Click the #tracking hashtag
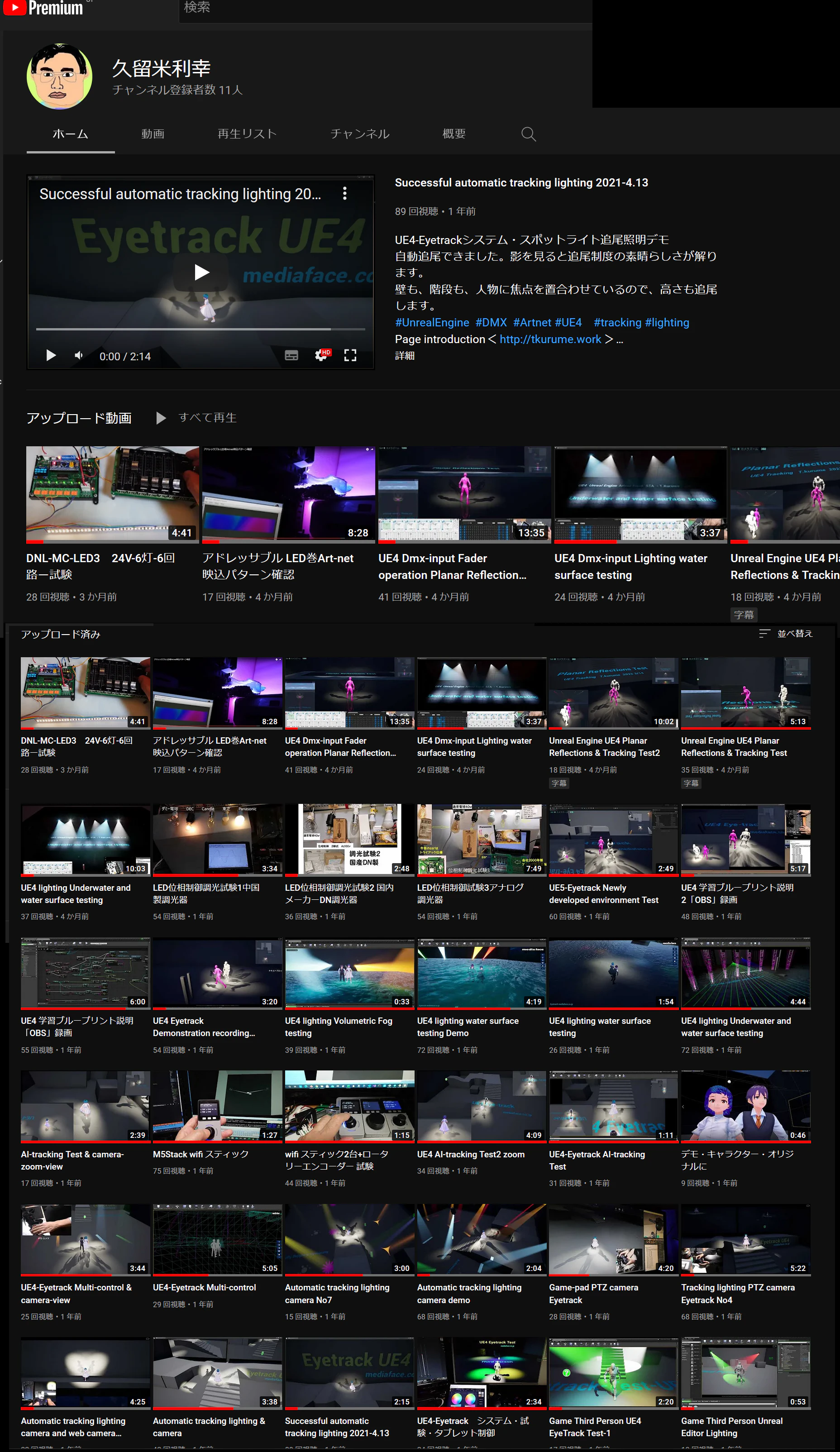The width and height of the screenshot is (840, 1452). tap(617, 323)
